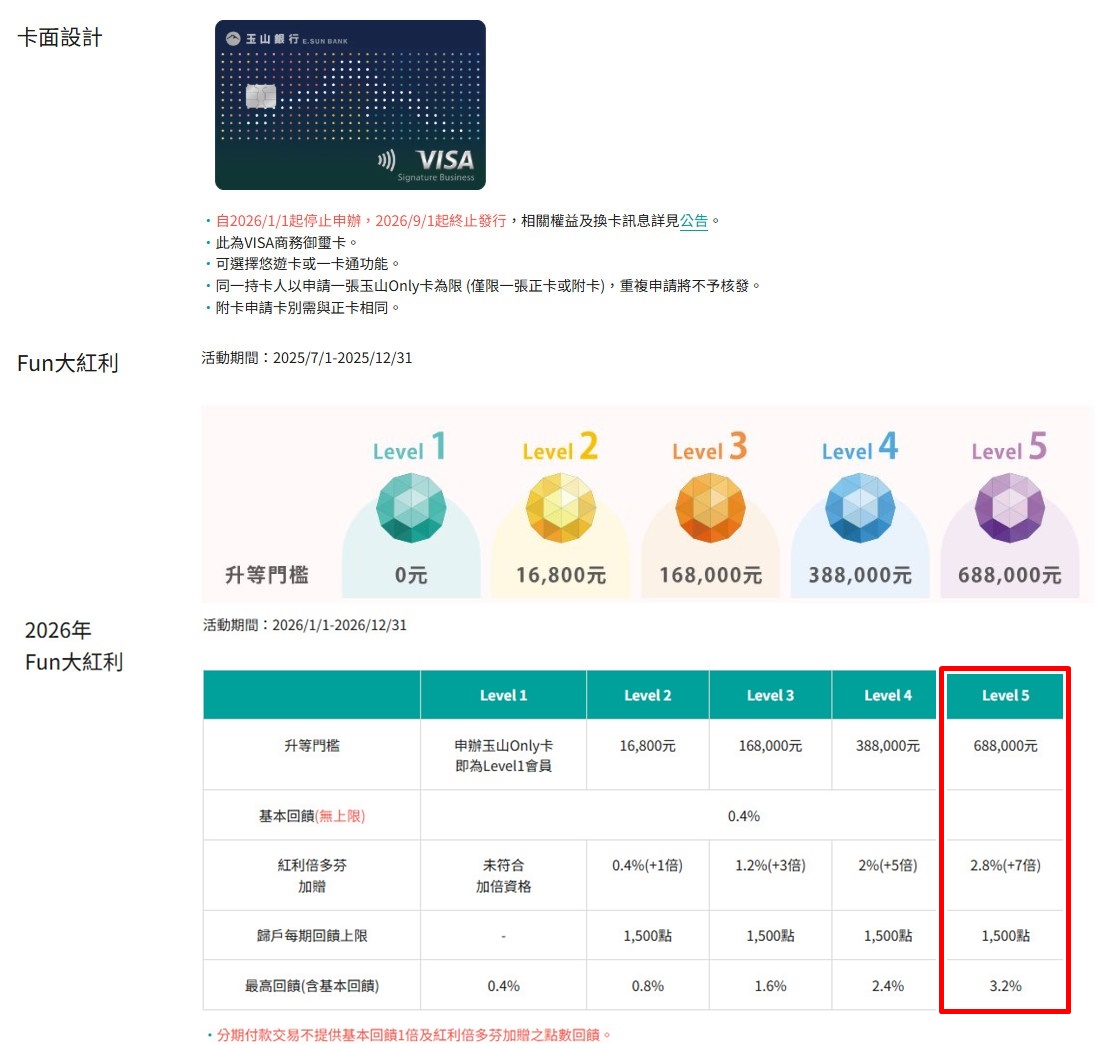Click the Level 2 table column header

point(647,696)
